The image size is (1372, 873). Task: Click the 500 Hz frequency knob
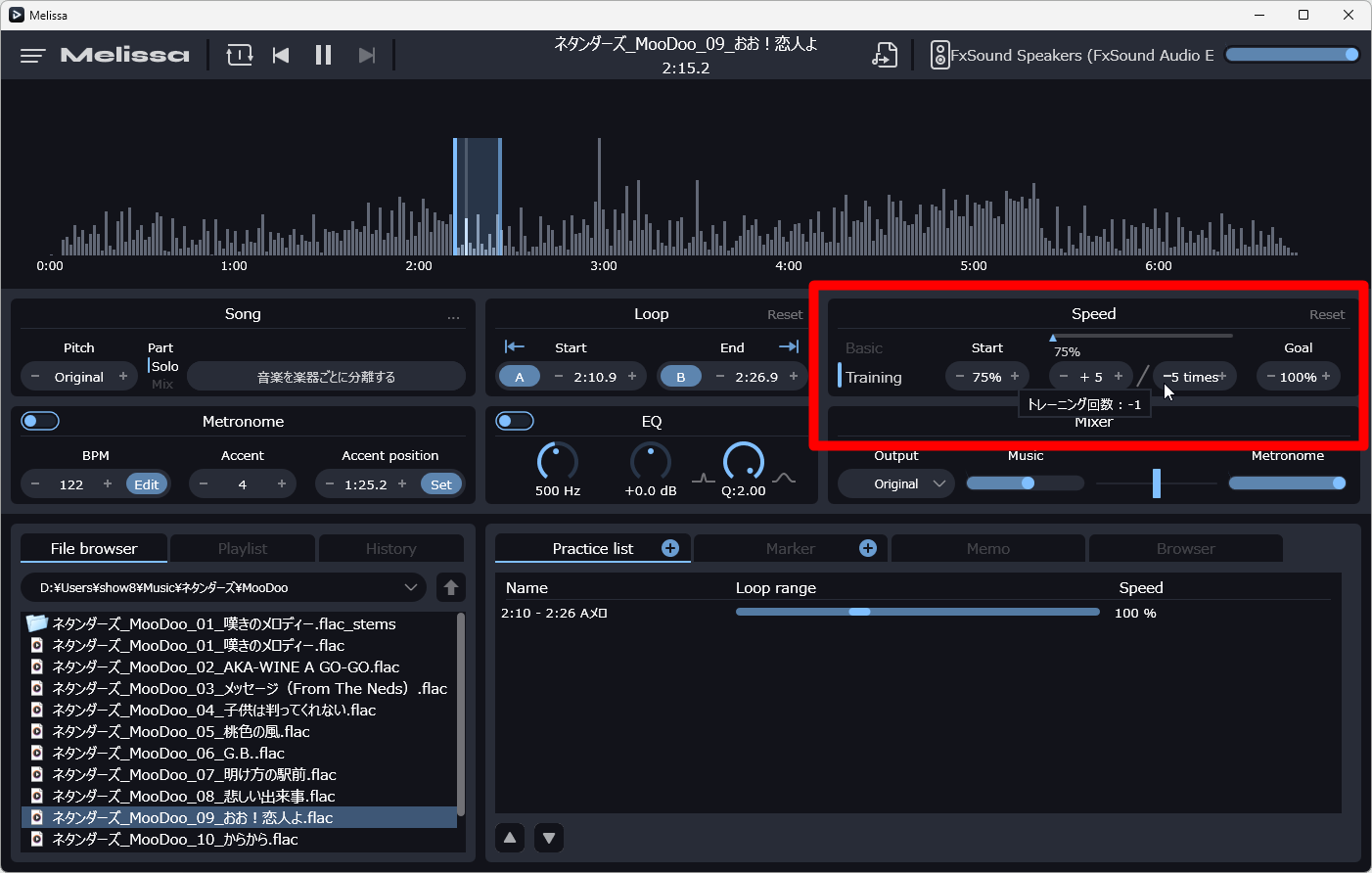tap(558, 462)
